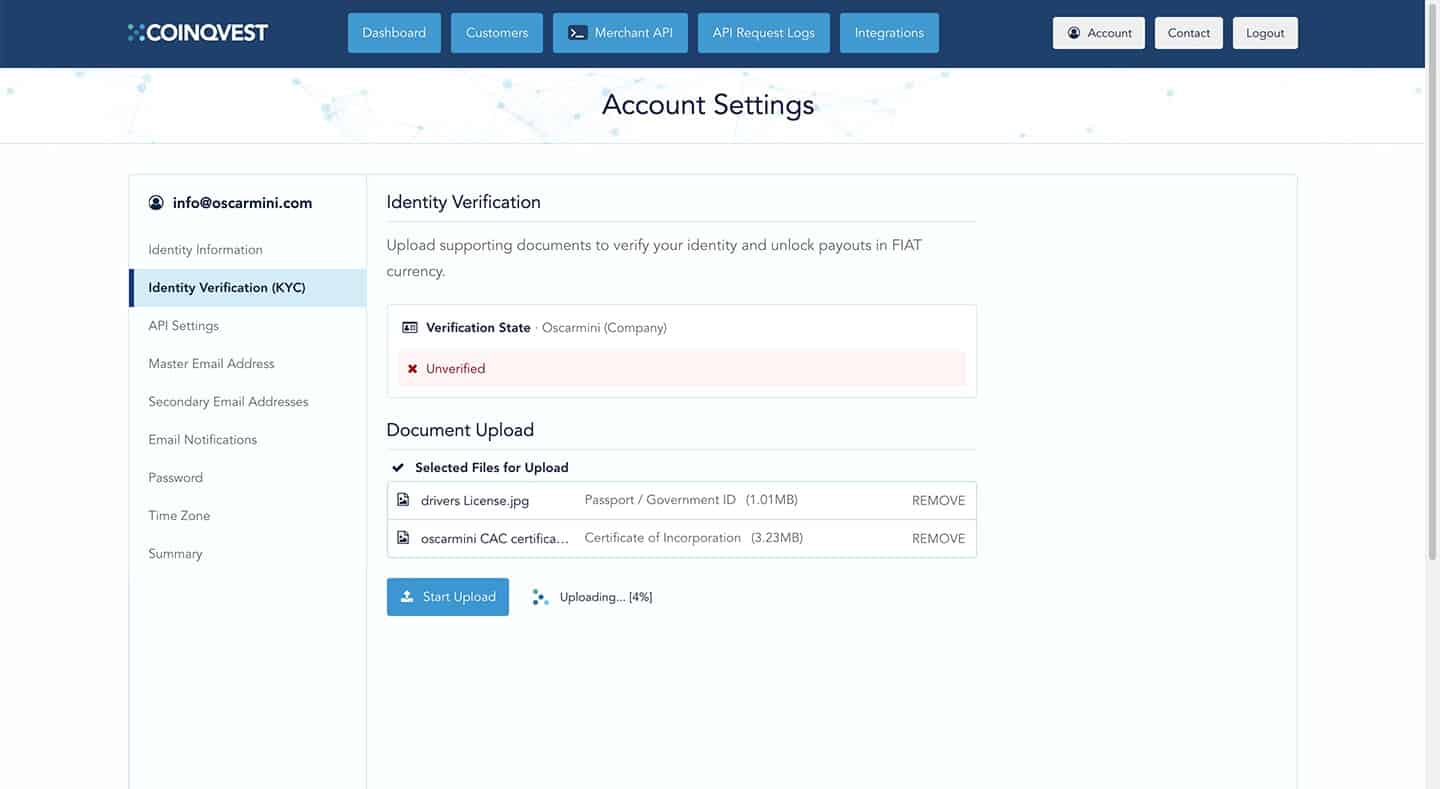1440x789 pixels.
Task: Click the user icon in Account button
Action: [1074, 33]
